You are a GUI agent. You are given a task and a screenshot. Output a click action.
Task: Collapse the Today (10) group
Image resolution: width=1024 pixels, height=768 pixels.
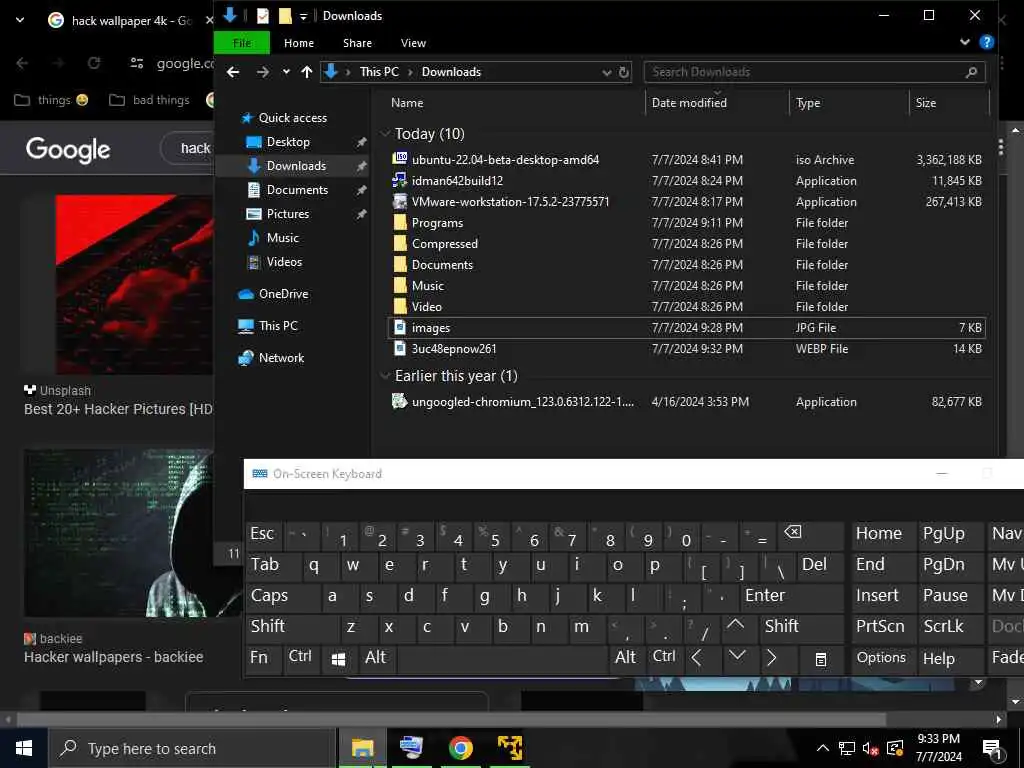[385, 134]
